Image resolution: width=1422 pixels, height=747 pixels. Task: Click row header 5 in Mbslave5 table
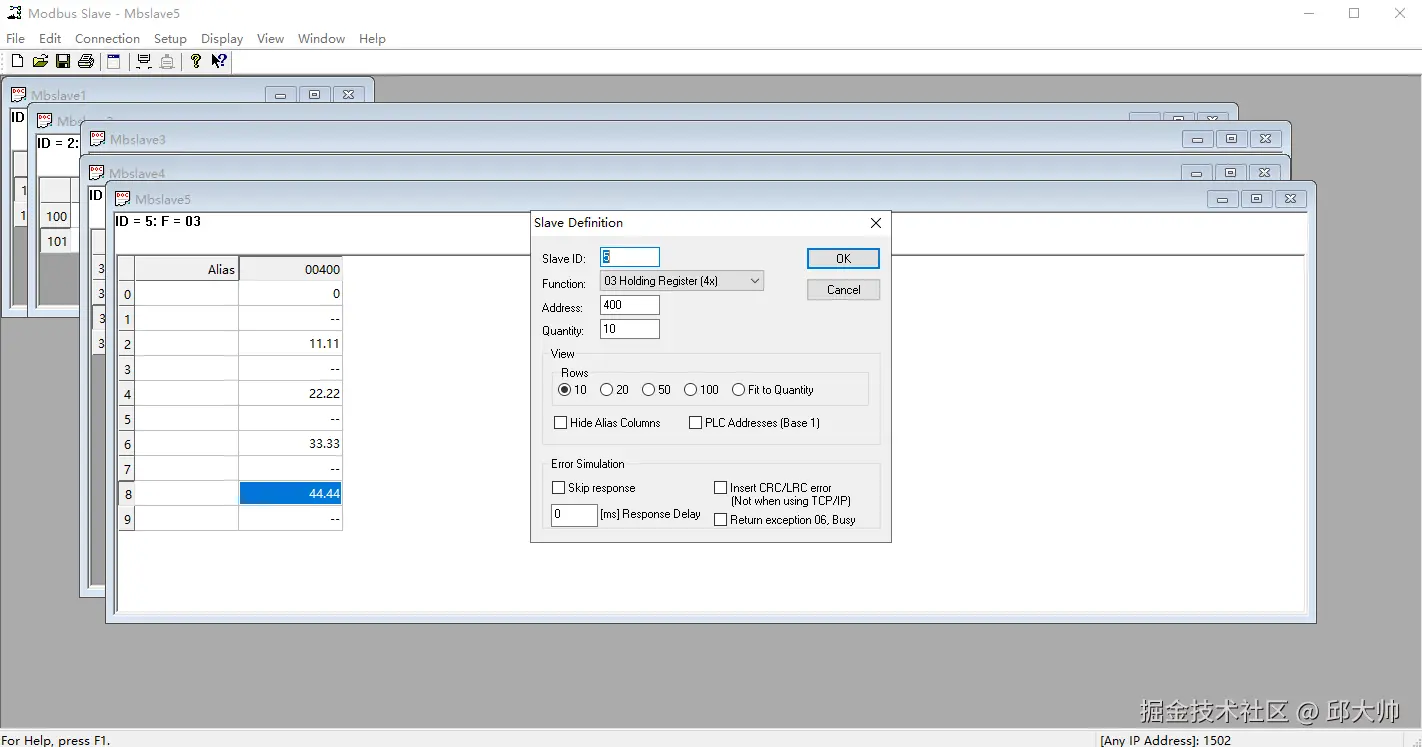coord(127,419)
